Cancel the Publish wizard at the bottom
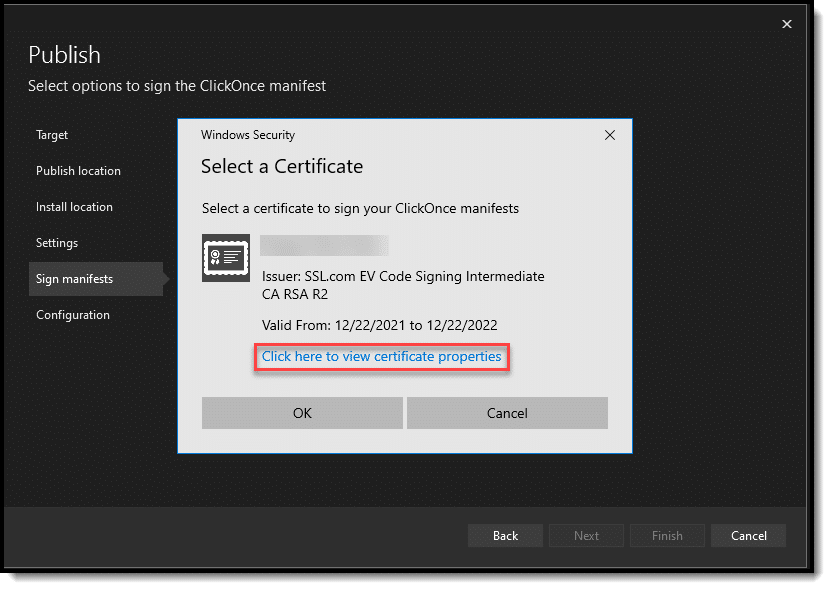This screenshot has width=831, height=590. pos(748,536)
